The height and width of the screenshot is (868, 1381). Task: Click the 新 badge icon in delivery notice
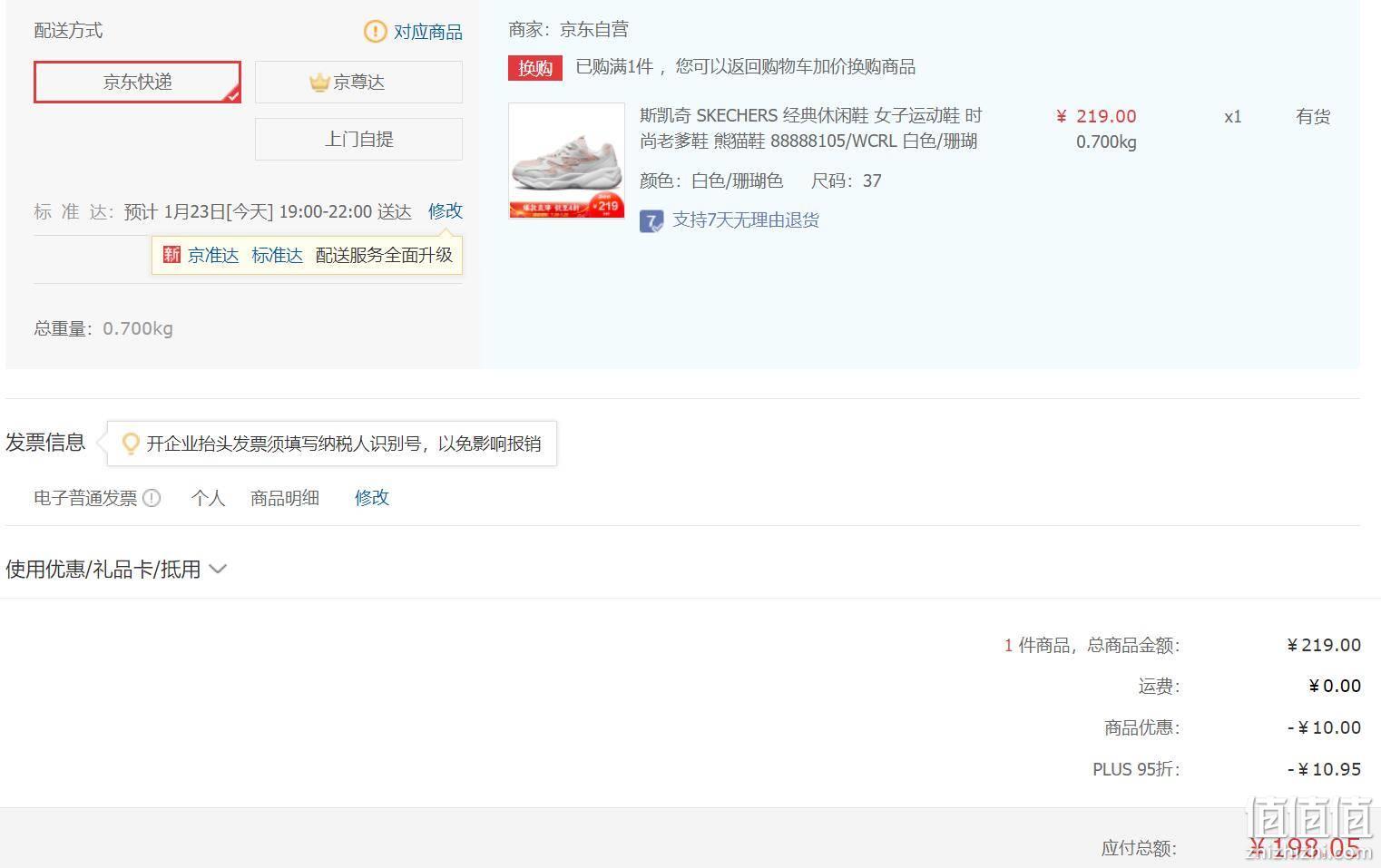pyautogui.click(x=171, y=255)
